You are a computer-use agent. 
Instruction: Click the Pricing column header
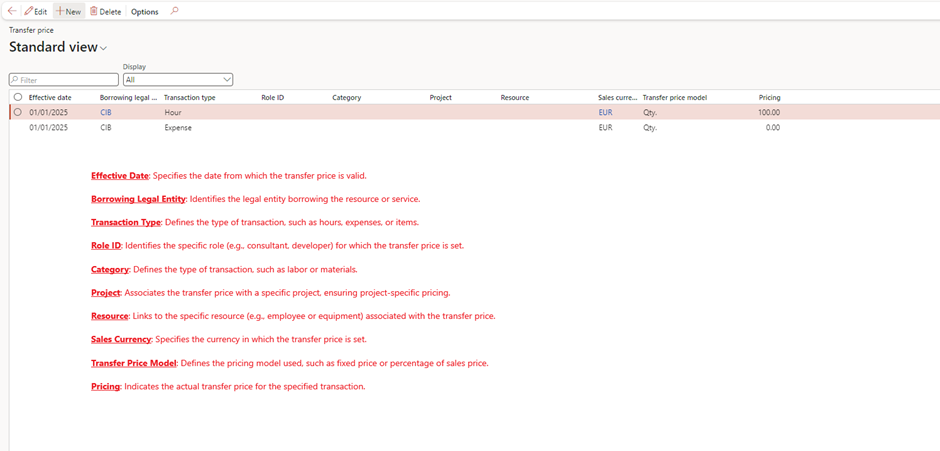point(769,97)
